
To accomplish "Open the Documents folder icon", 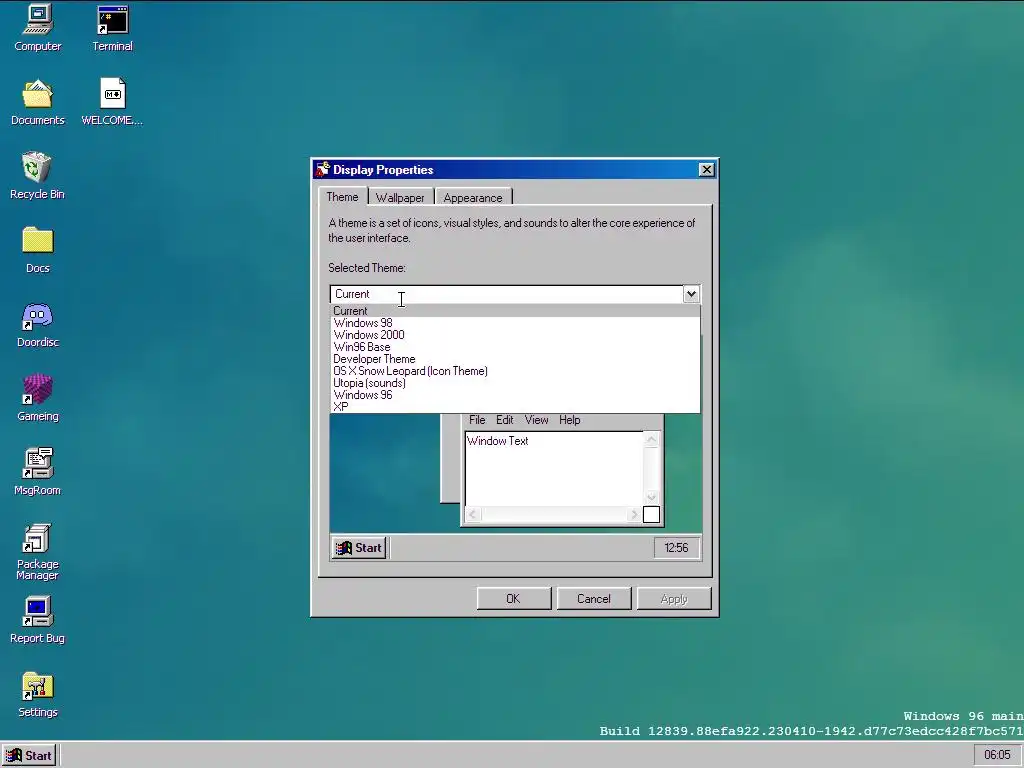I will [x=37, y=102].
